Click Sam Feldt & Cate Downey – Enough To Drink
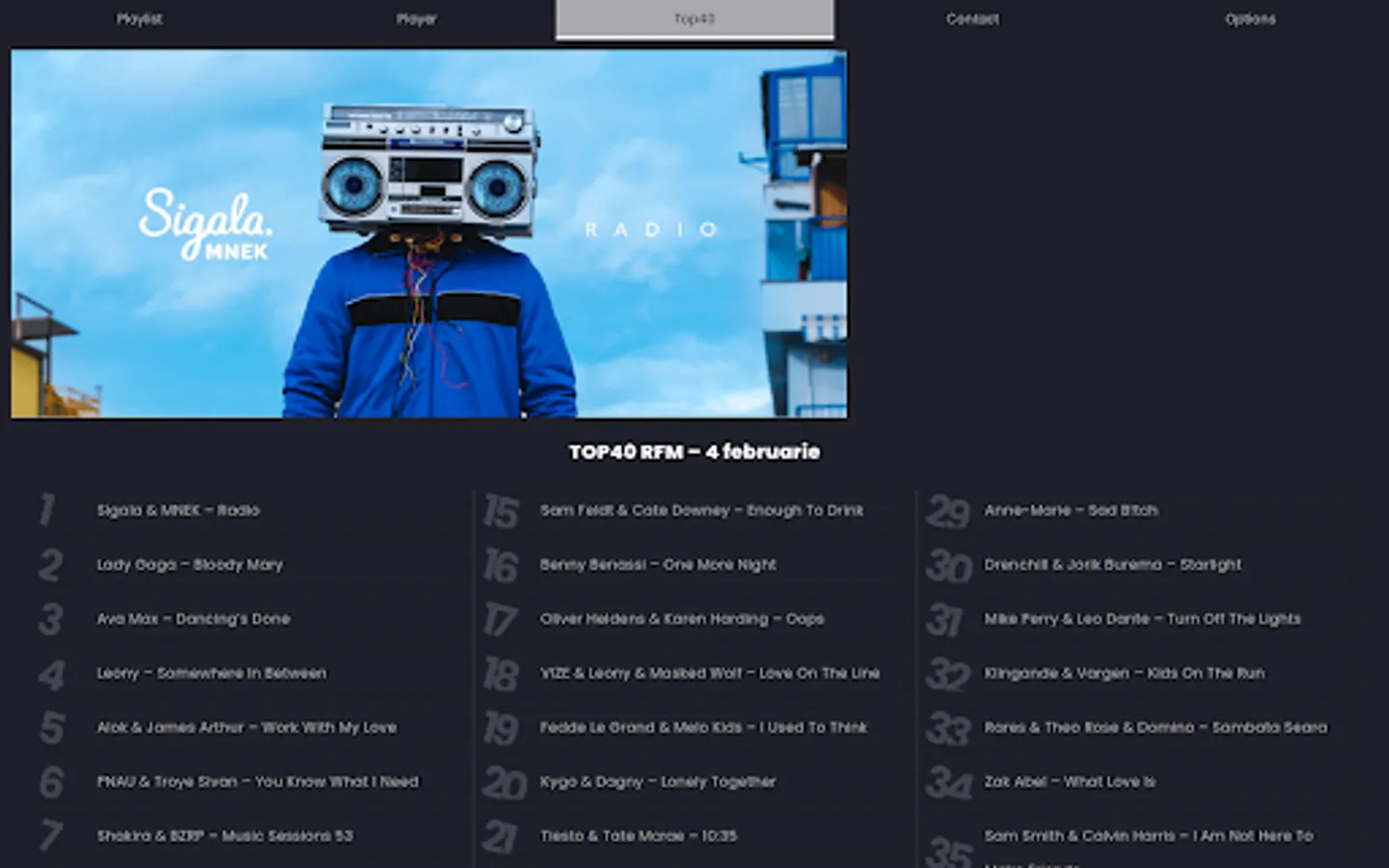 coord(702,510)
